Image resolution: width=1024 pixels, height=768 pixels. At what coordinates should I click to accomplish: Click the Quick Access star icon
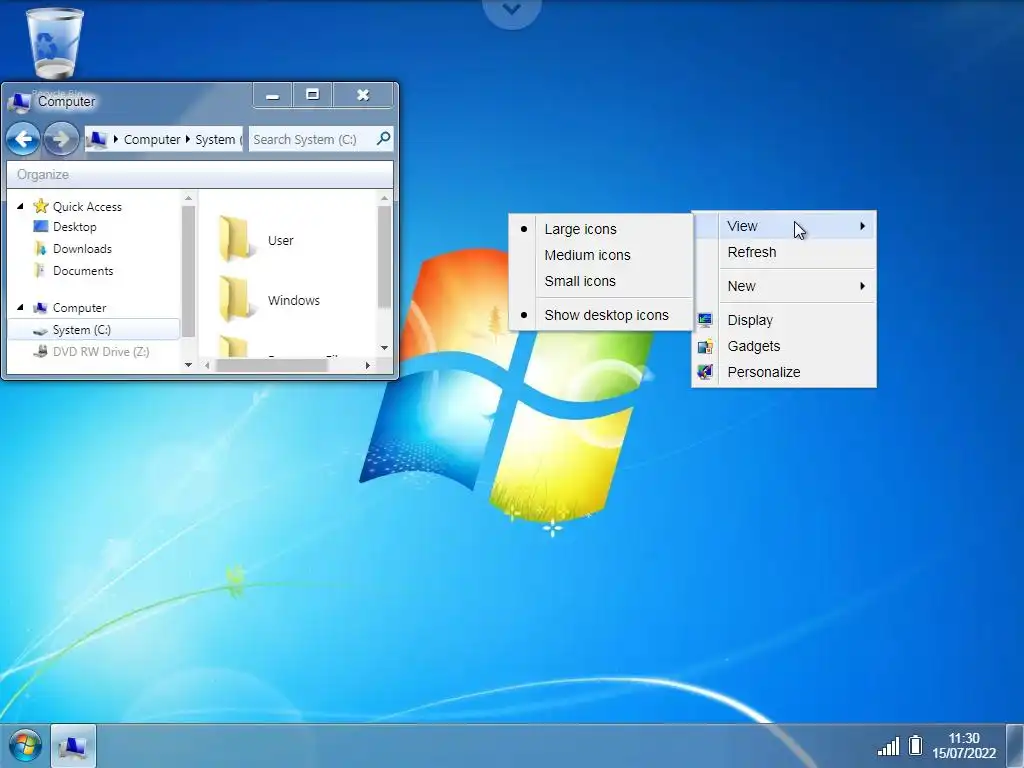click(40, 206)
